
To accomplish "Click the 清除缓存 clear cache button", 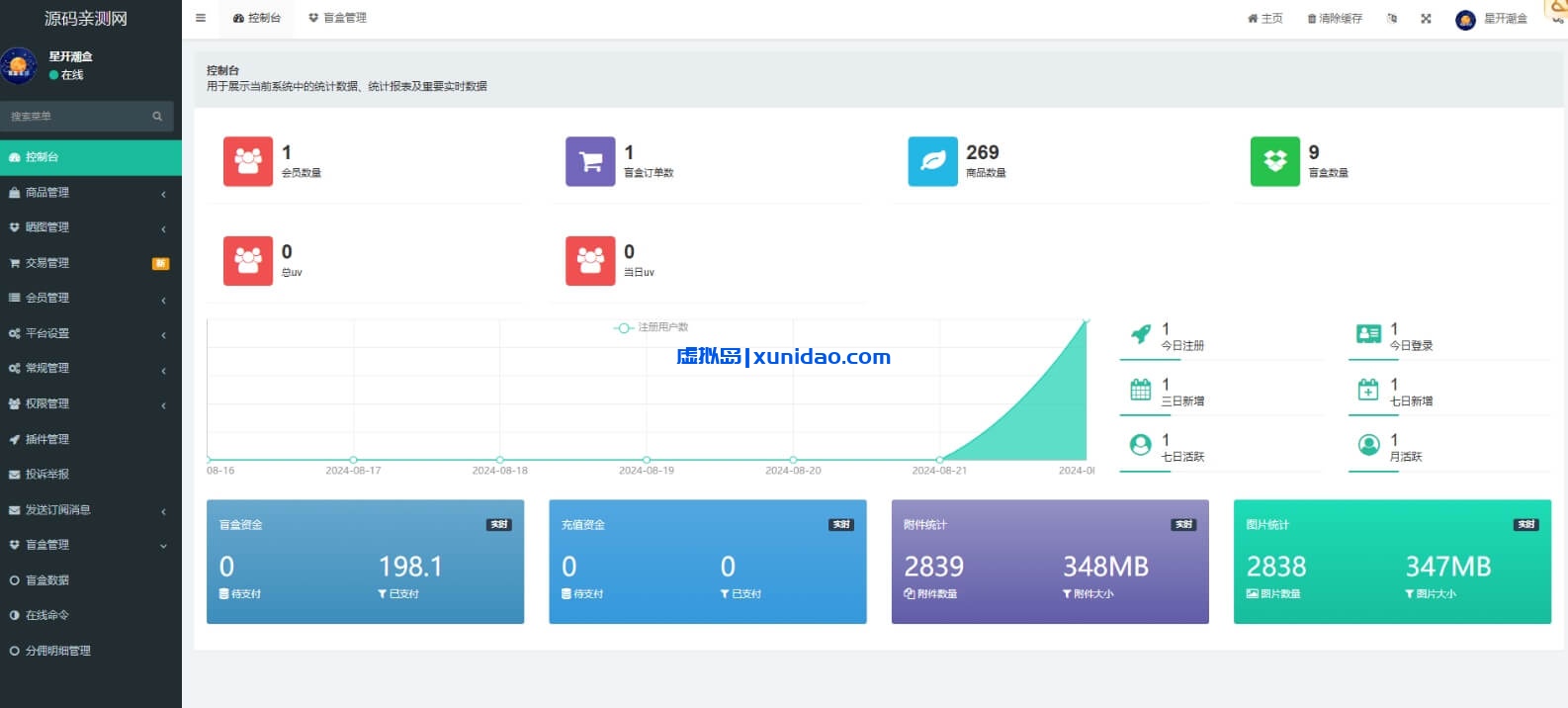I will click(x=1335, y=19).
